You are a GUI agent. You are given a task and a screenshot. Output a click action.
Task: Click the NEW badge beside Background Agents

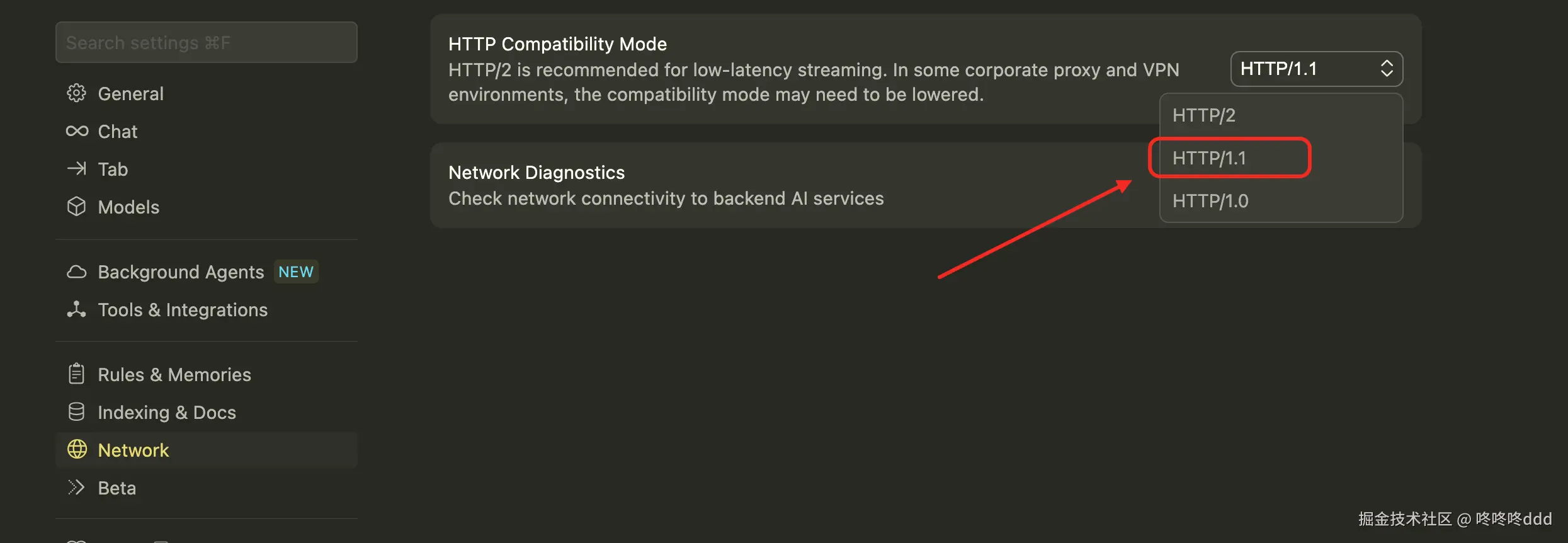(x=296, y=271)
